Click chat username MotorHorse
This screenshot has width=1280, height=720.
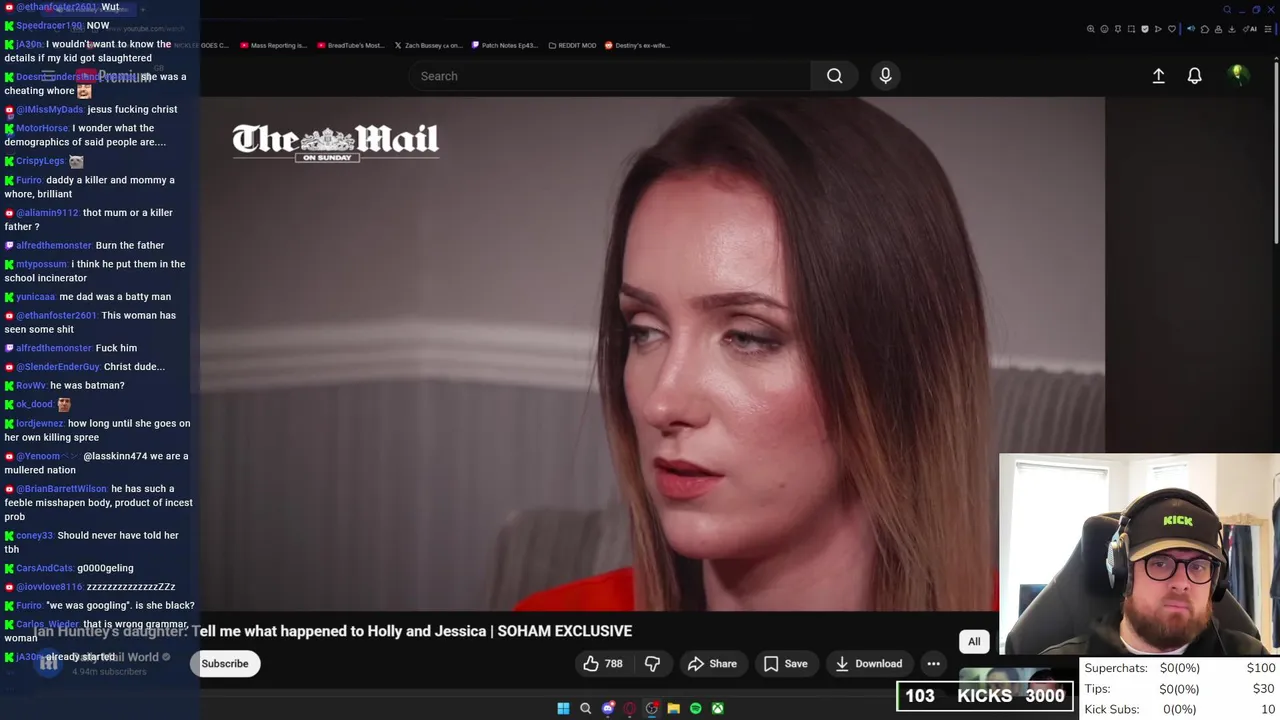(x=43, y=128)
